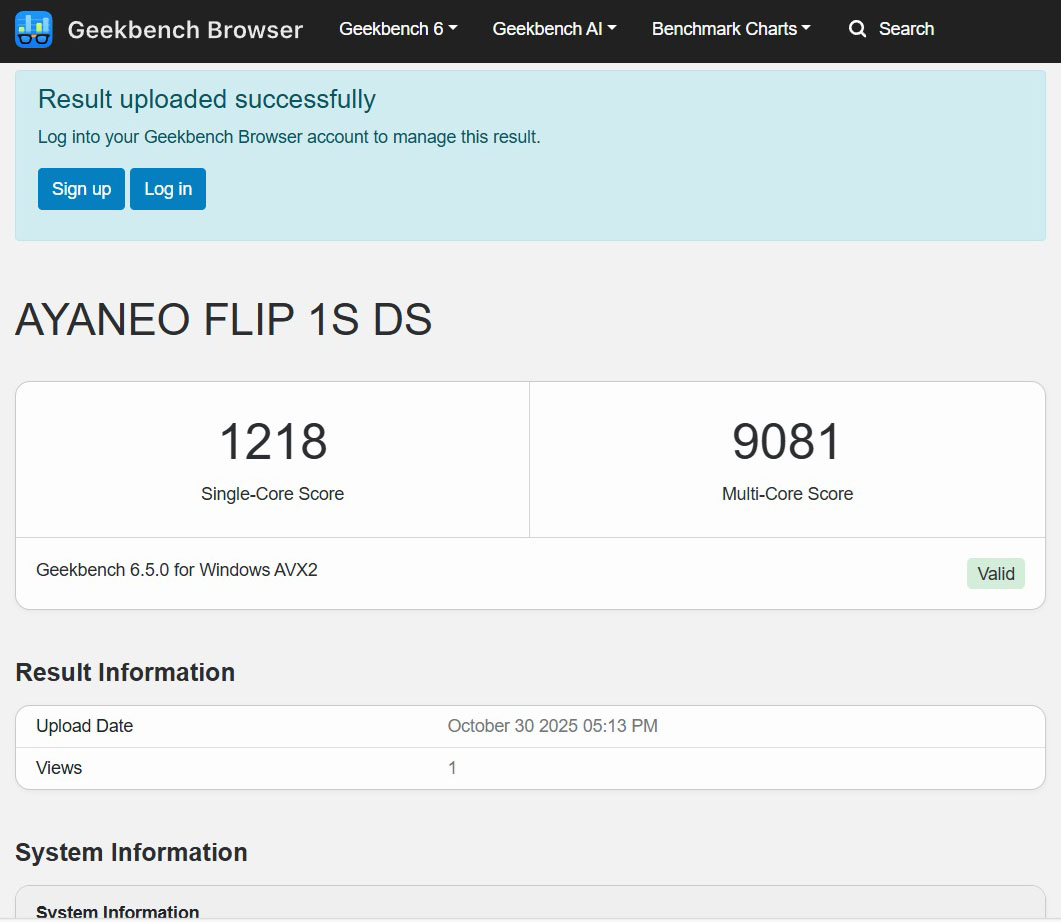Go to Geekbench Browser home via brand text
Viewport: 1061px width, 922px height.
(x=185, y=30)
